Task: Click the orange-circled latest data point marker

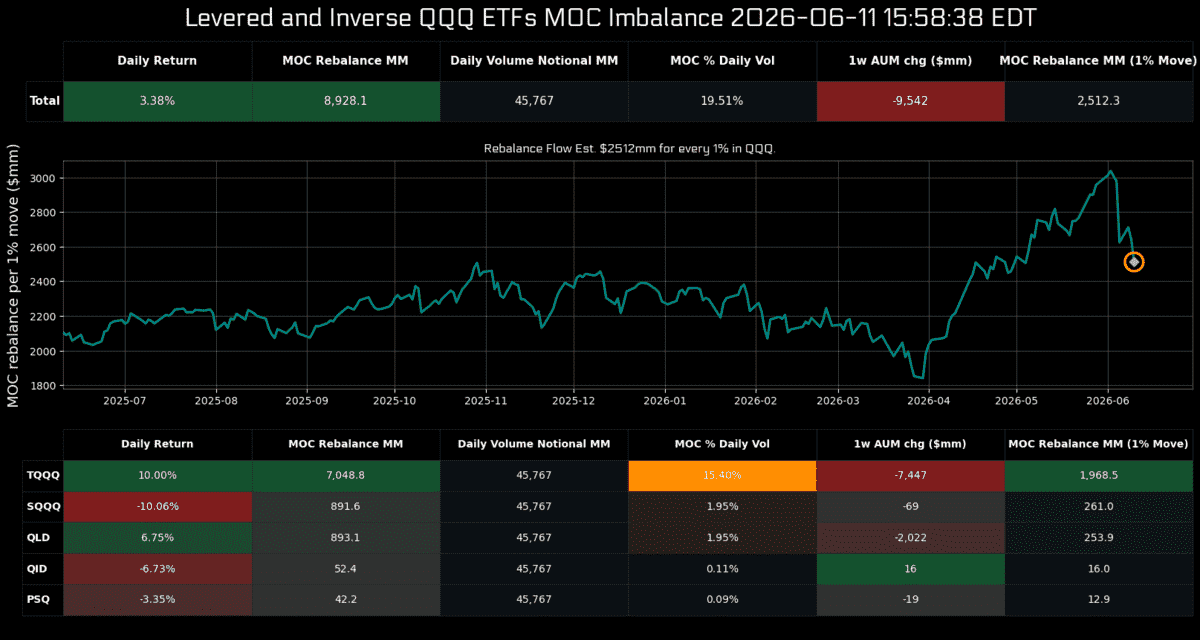Action: 1133,262
